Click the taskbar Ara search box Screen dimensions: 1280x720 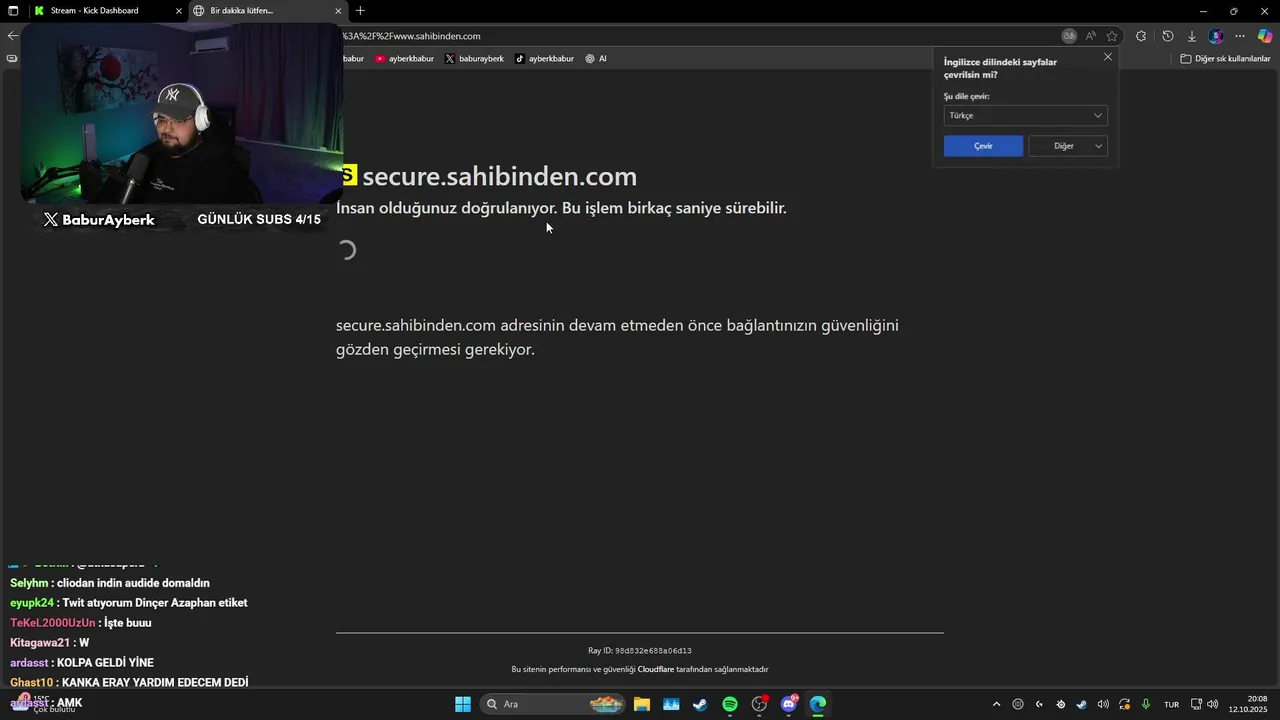(x=554, y=704)
